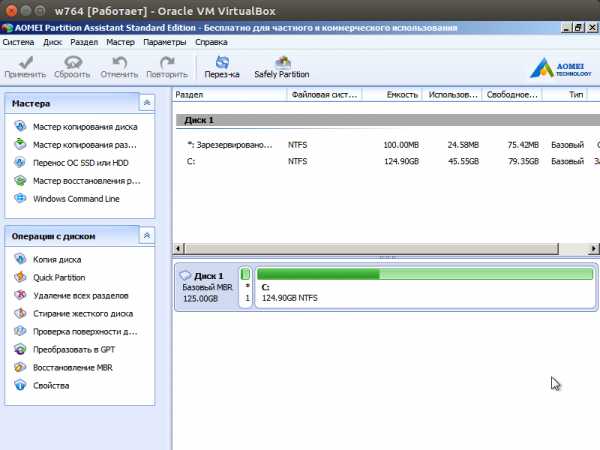Click icon for Мастер восстановления р…

pyautogui.click(x=20, y=180)
